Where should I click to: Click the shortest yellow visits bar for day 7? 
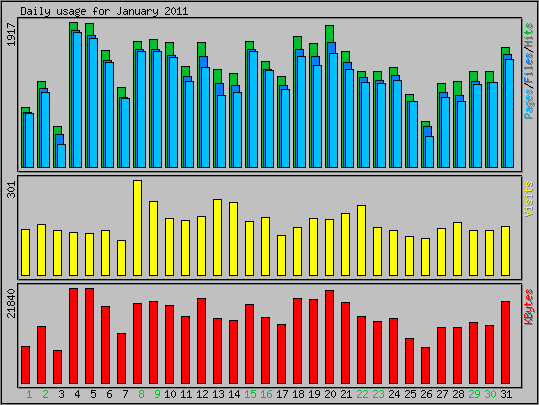(x=121, y=258)
